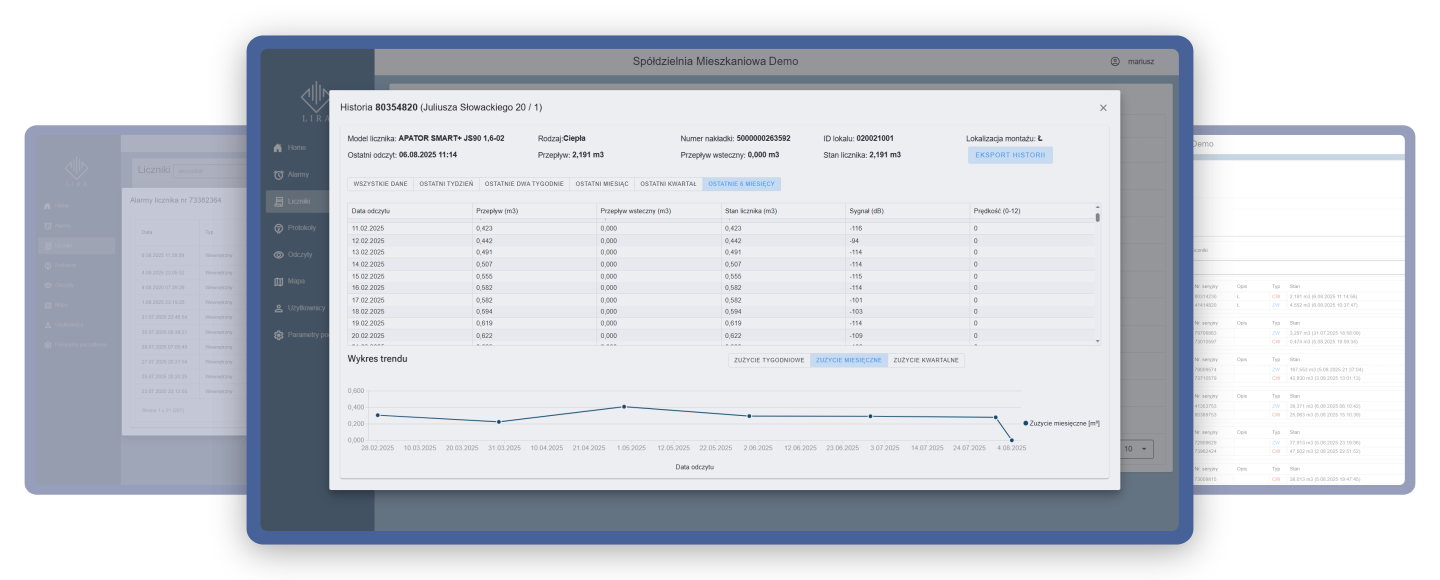Viewport: 1440px width, 580px height.
Task: Select the Wszystkie dane filter
Action: 379,184
